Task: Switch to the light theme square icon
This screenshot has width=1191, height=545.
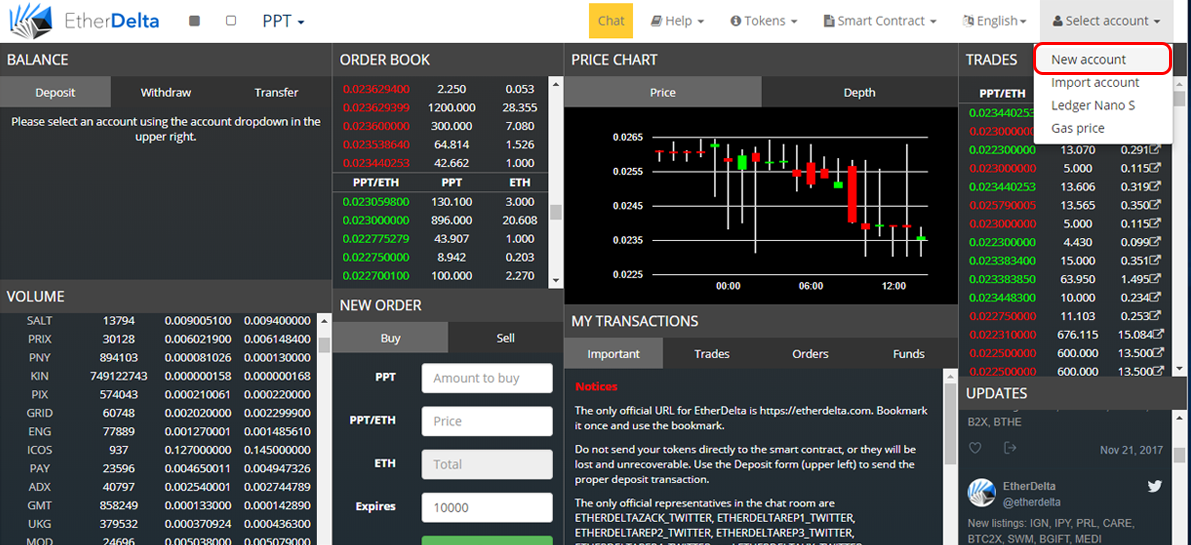Action: pyautogui.click(x=231, y=21)
